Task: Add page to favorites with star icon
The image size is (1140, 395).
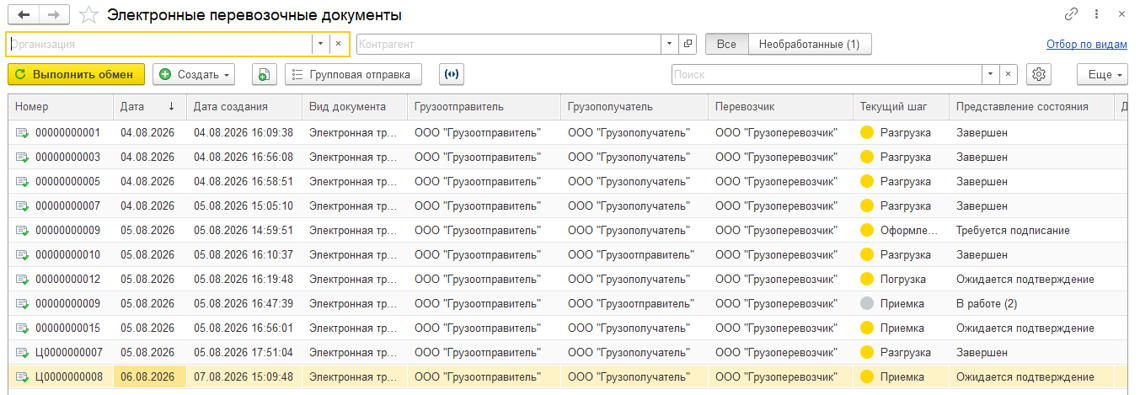Action: click(x=88, y=15)
